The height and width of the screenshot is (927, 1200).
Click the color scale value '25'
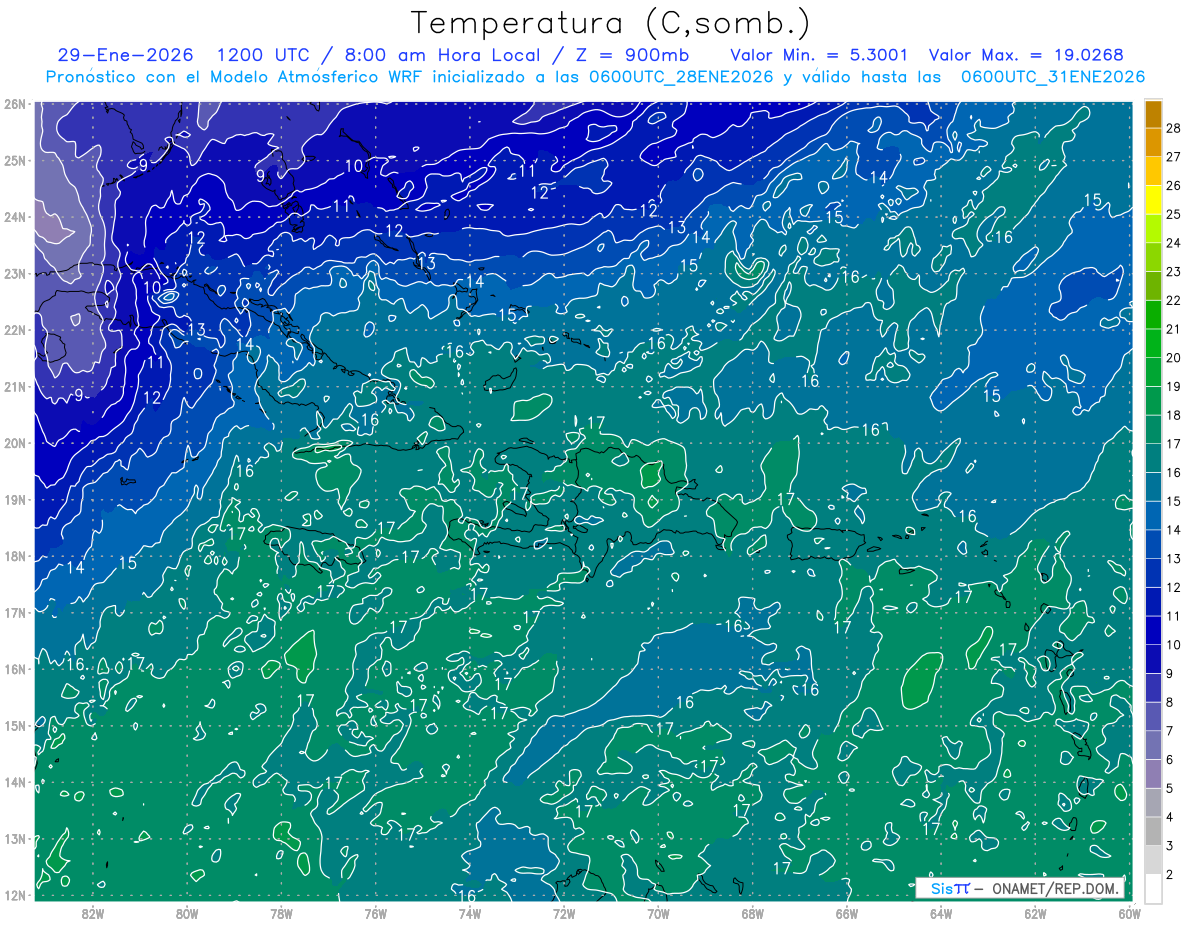pos(1174,214)
